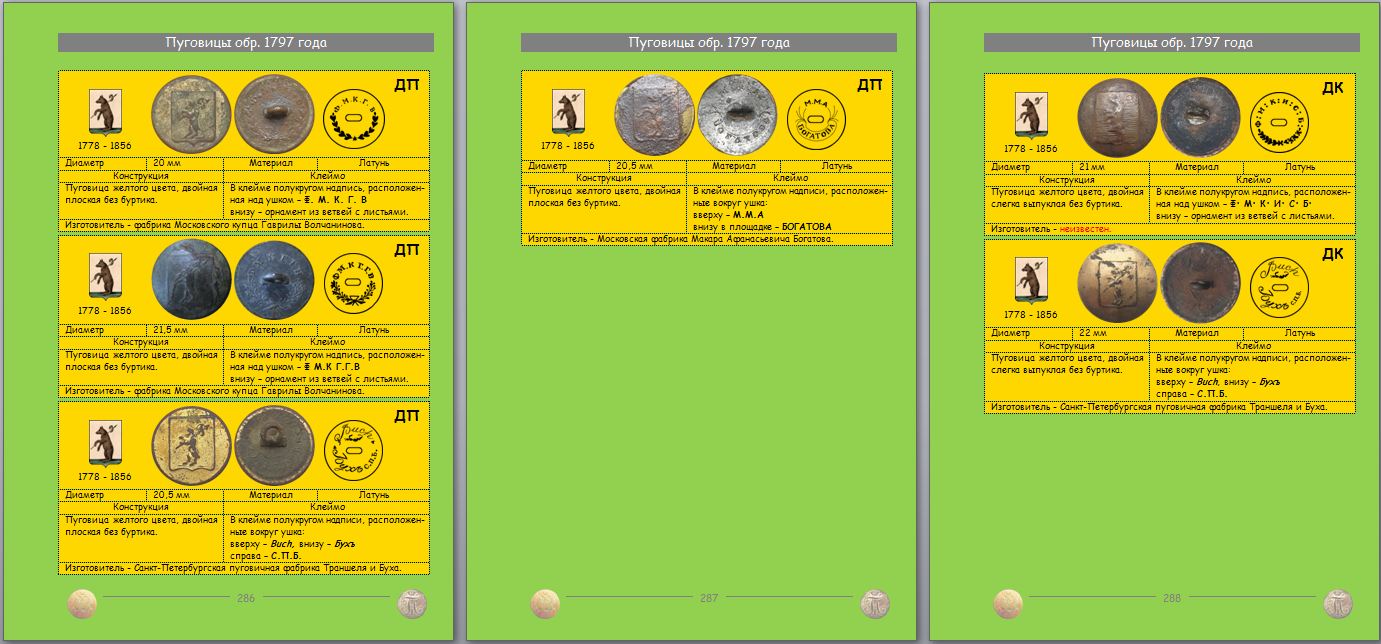Click the page 288 title header bar
1381x644 pixels.
point(1171,42)
